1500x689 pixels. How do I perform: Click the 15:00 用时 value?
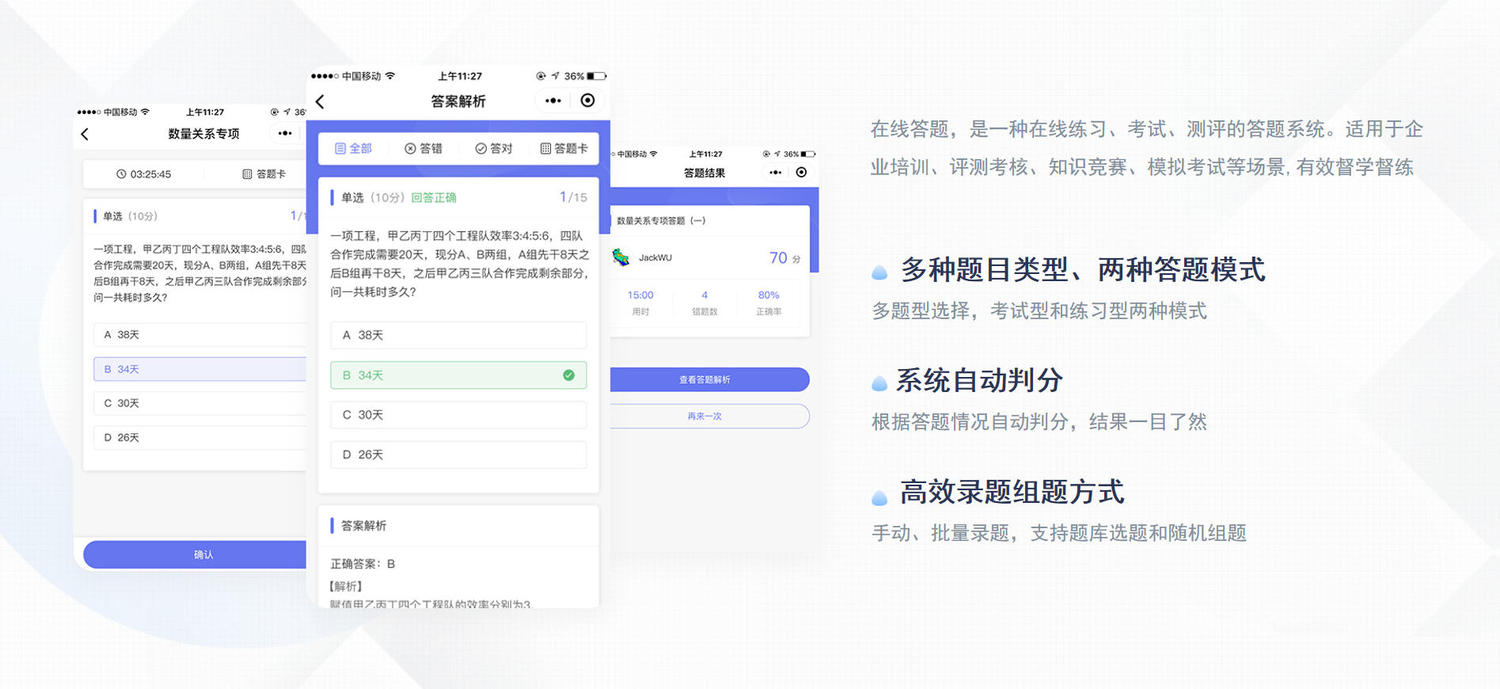pyautogui.click(x=641, y=295)
